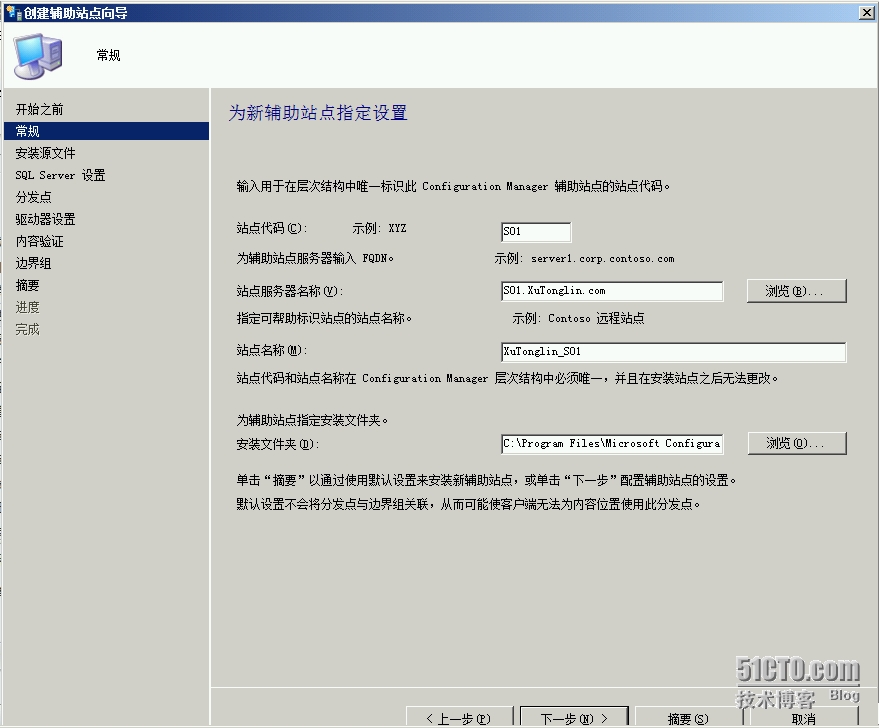Go to SQL Server 设置 step
879x728 pixels.
(x=60, y=175)
